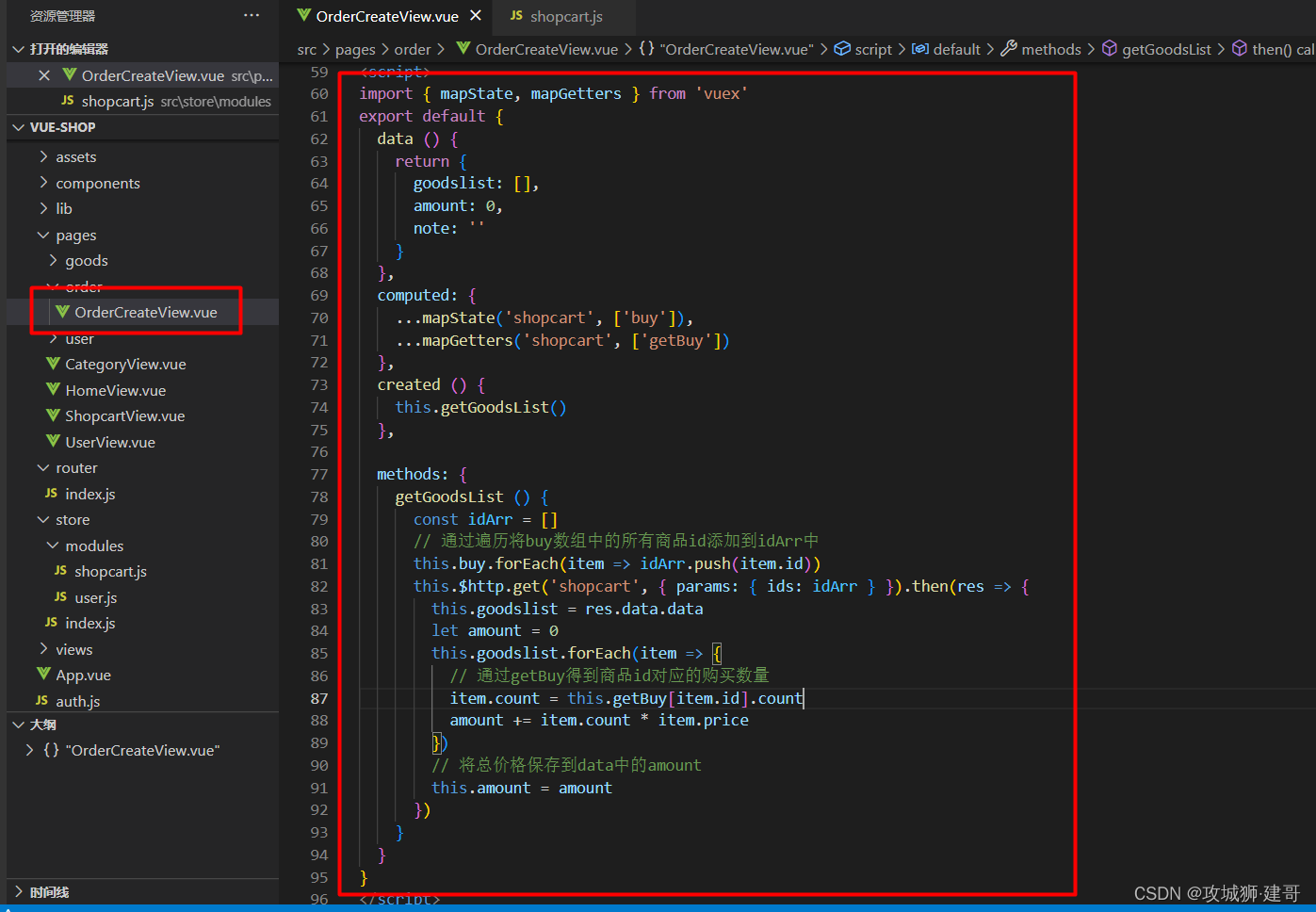Viewport: 1316px width, 912px height.
Task: Collapse the 大纲 outline section
Action: (x=19, y=725)
